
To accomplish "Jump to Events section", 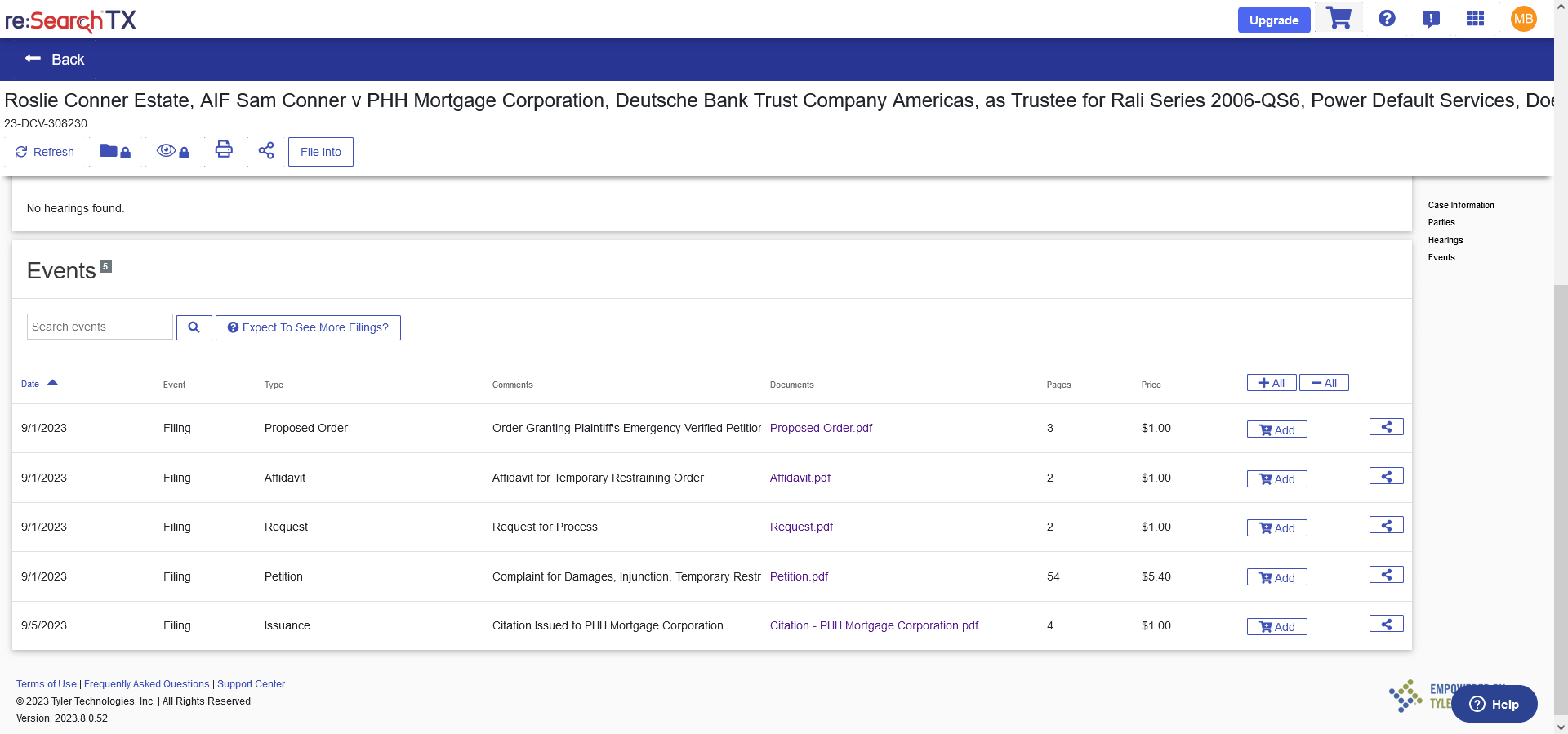I will coord(1441,257).
